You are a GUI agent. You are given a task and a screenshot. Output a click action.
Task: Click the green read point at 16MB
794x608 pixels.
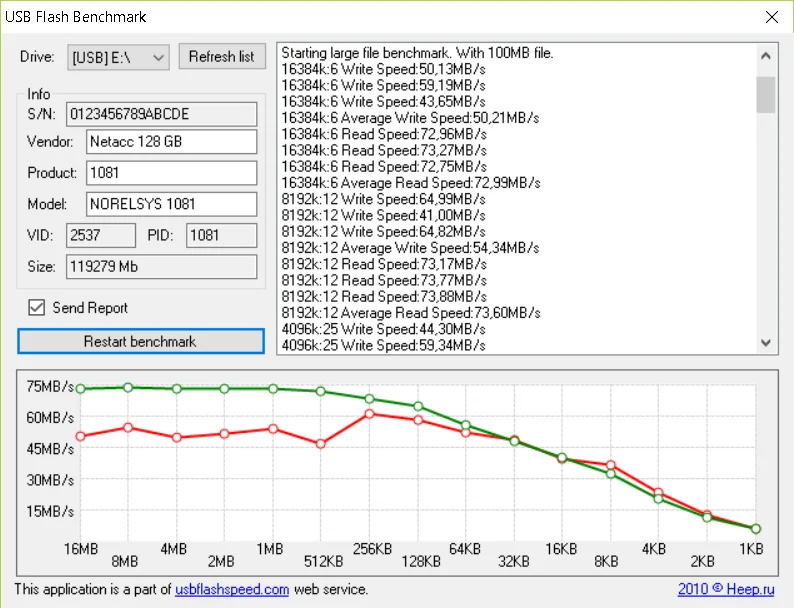(80, 389)
